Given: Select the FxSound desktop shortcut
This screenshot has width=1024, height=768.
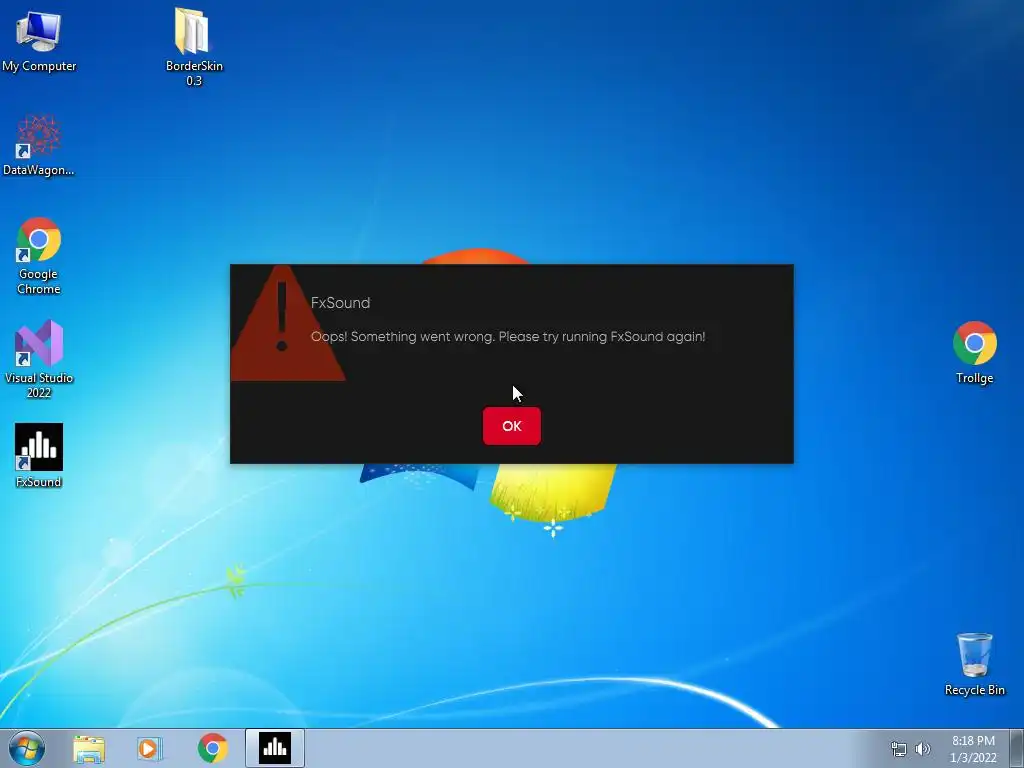Looking at the screenshot, I should [39, 455].
